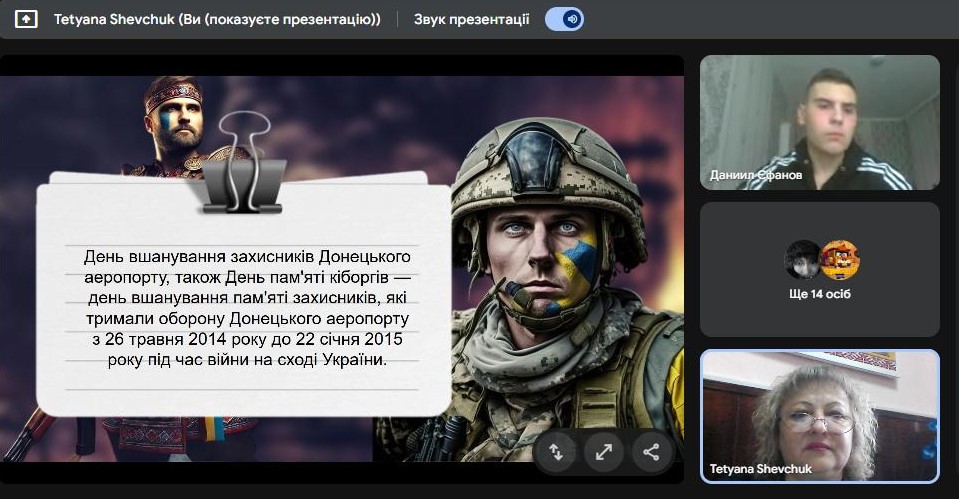Toggle the presentation audio switch off
959x499 pixels.
(x=564, y=19)
